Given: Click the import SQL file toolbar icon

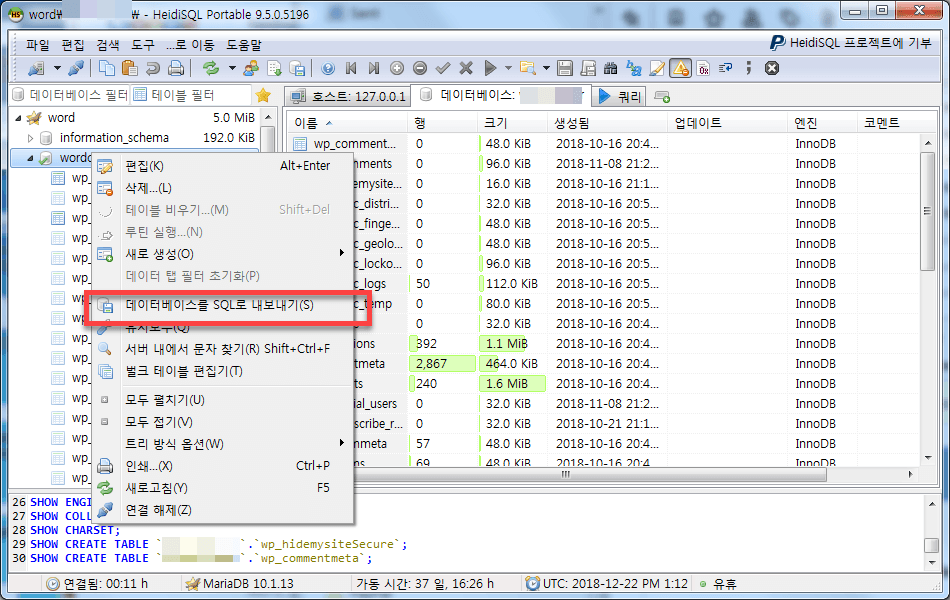Looking at the screenshot, I should [274, 68].
